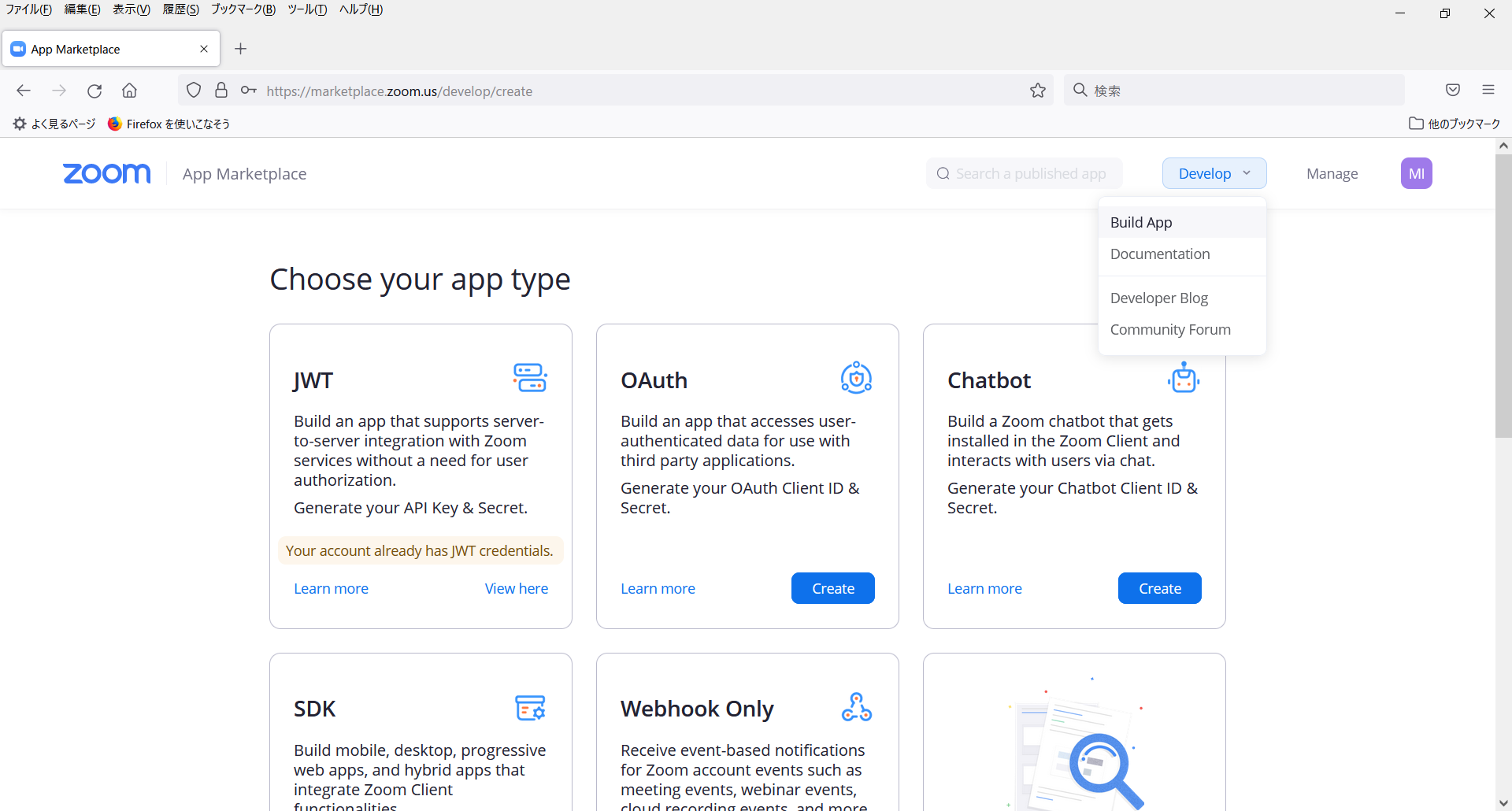Click the scrollbar down arrow
This screenshot has height=811, width=1512.
point(1503,804)
